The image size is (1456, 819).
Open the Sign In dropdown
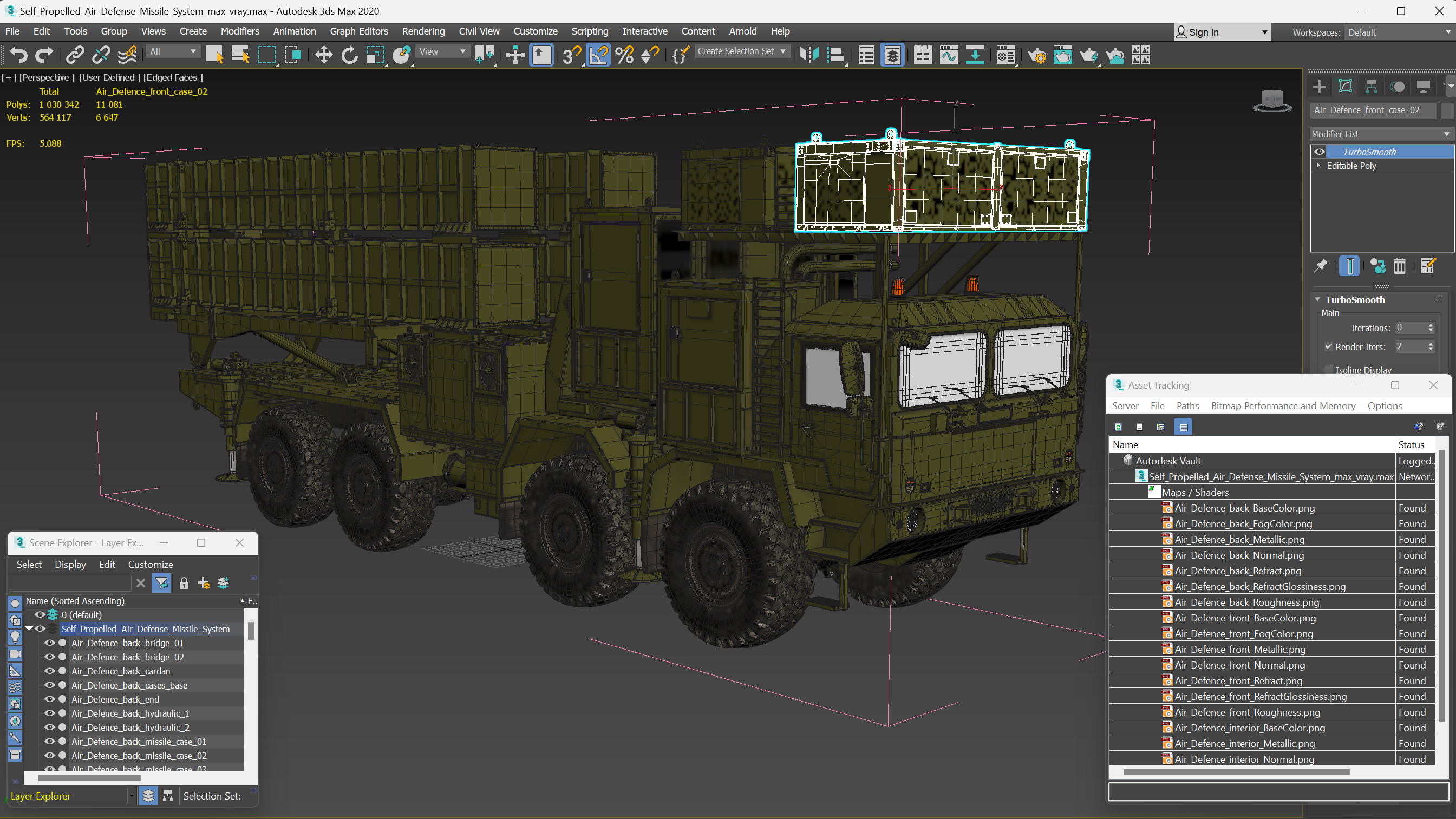pos(1222,32)
